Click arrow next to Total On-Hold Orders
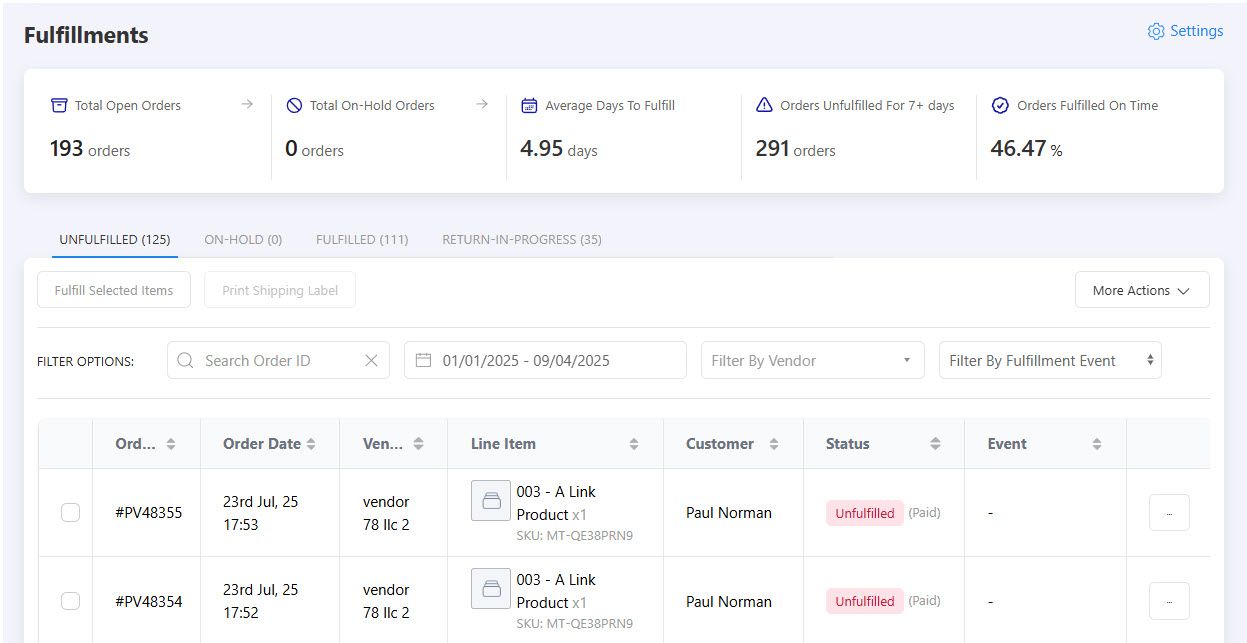 point(481,105)
